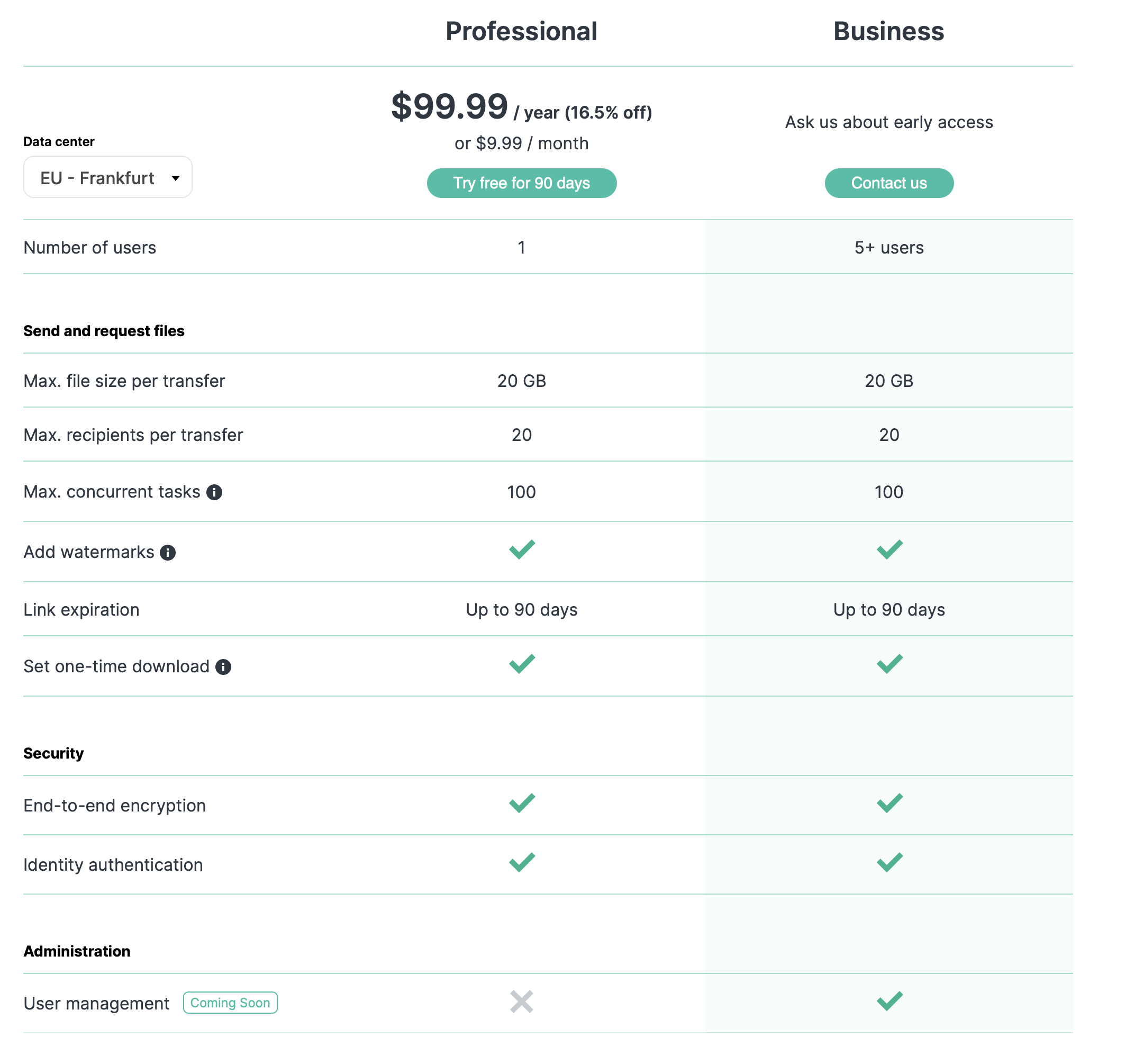This screenshot has height=1064, width=1126.
Task: Click the Administration section heading
Action: 77,951
